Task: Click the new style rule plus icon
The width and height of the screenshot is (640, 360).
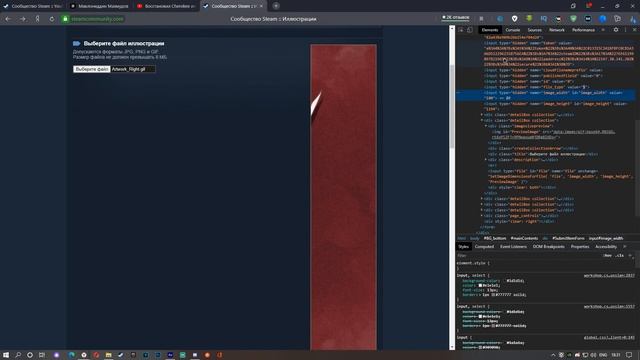Action: tap(630, 256)
